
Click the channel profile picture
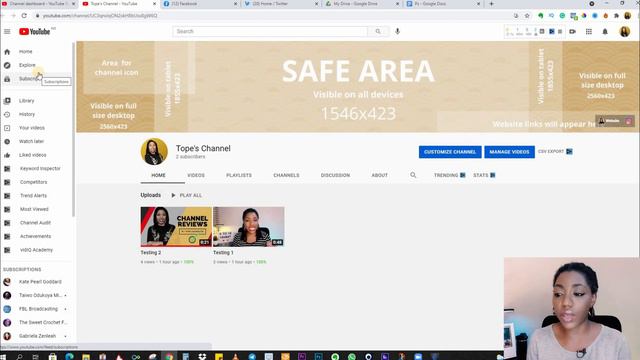[x=154, y=151]
